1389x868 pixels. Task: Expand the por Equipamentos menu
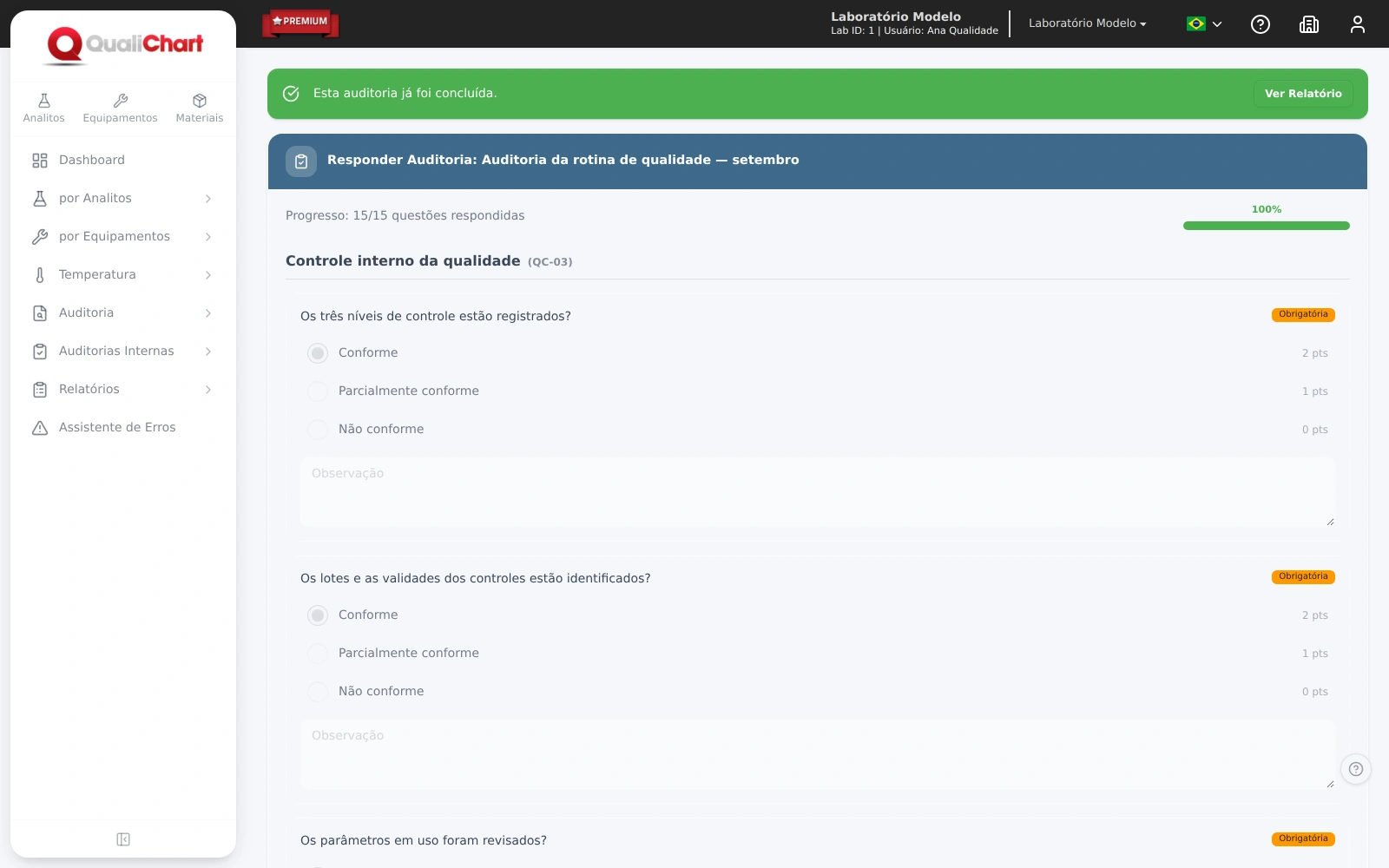pos(123,237)
